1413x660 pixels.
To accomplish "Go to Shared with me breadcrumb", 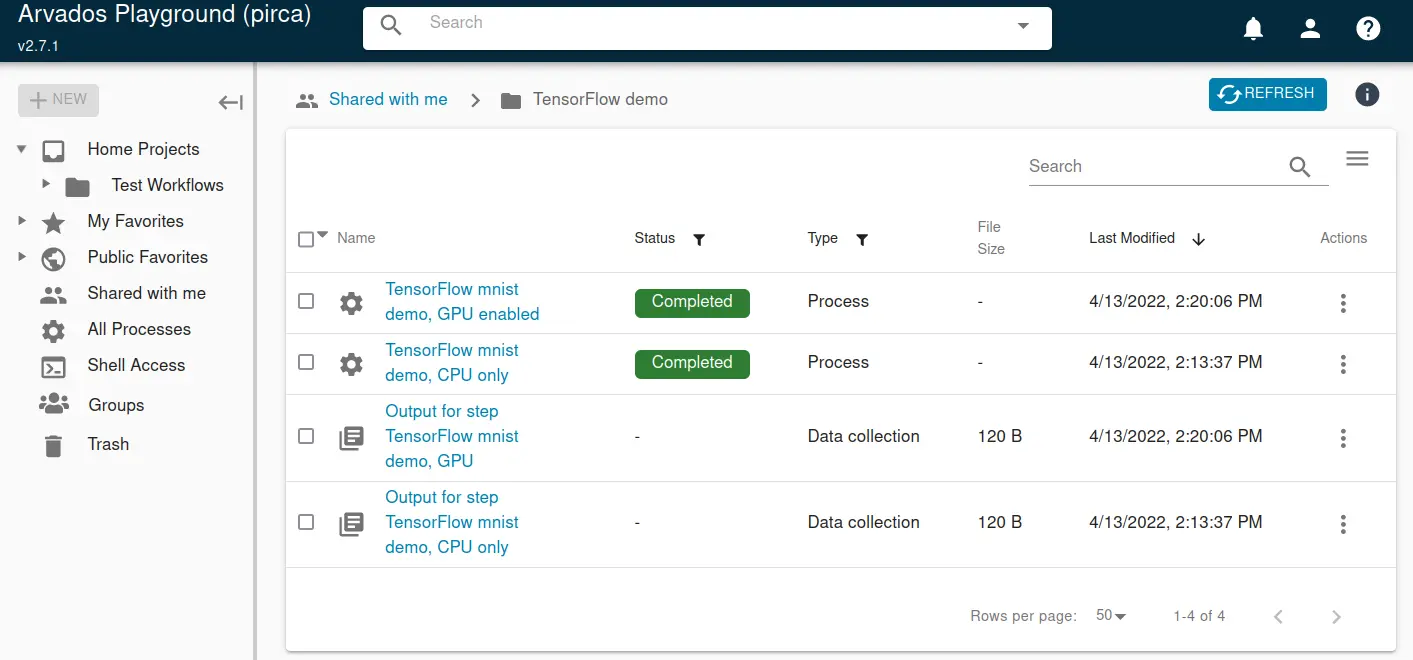I will (388, 99).
